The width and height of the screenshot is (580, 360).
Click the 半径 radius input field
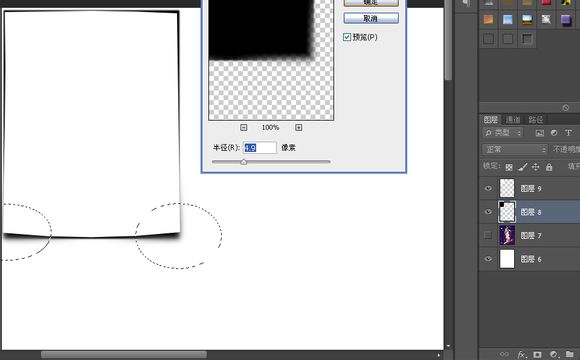260,148
